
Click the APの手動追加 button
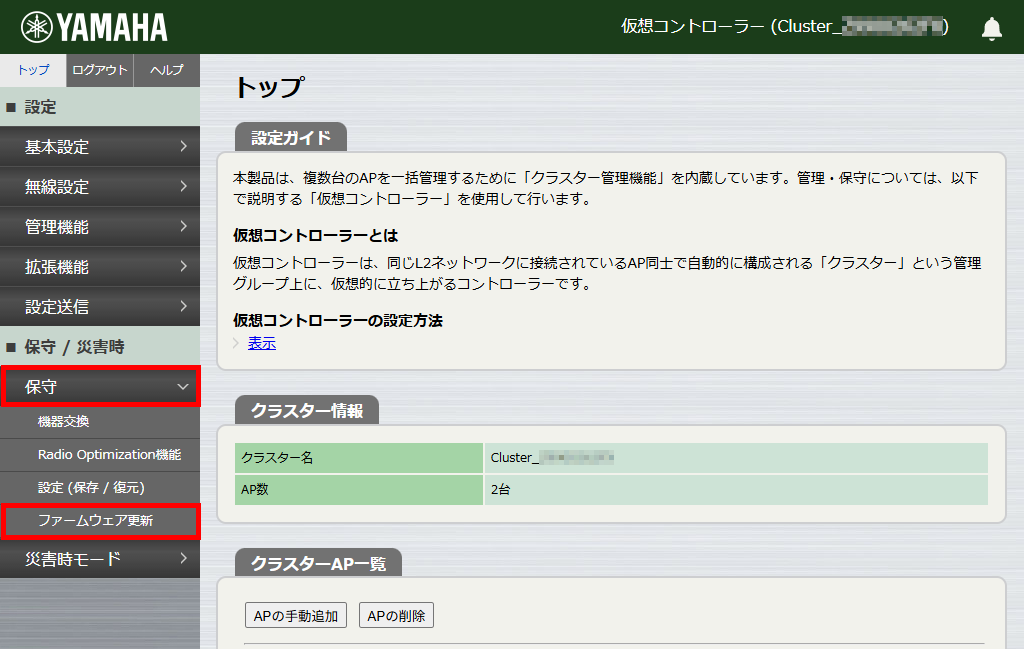296,615
